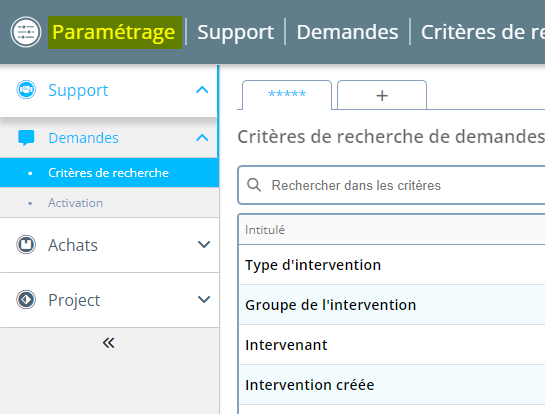The width and height of the screenshot is (545, 414).
Task: Open Critères de recherche menu item
Action: click(x=109, y=173)
